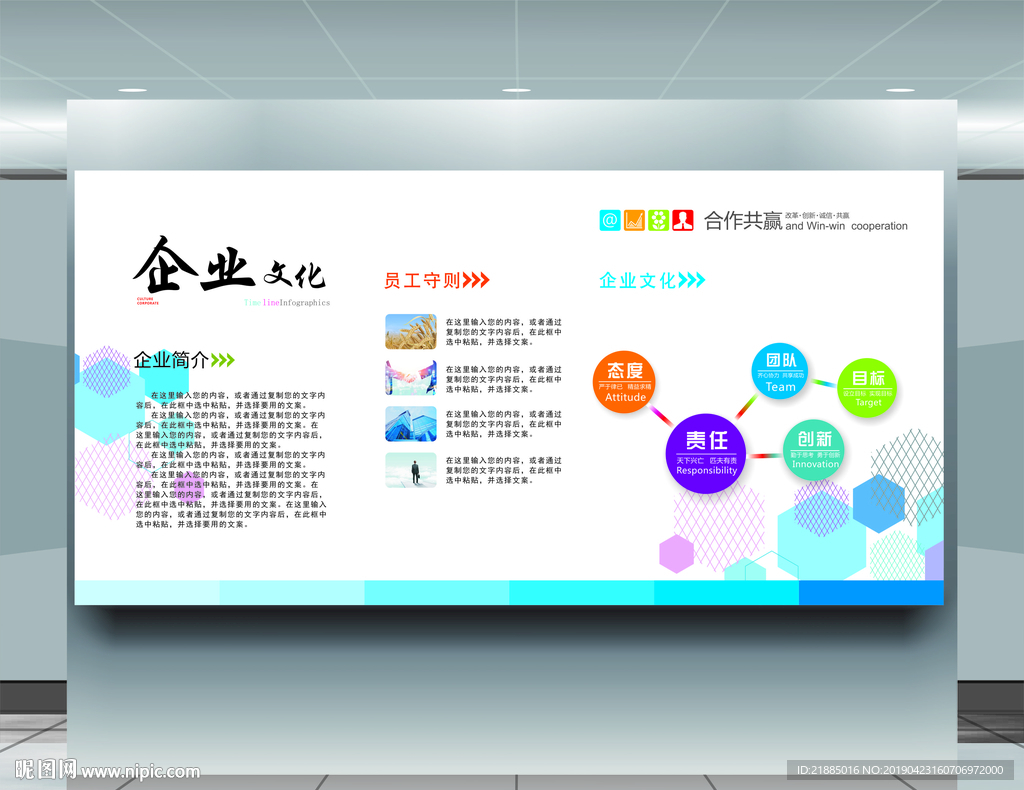Click the cyan @ icon near 合作共赢
The width and height of the screenshot is (1024, 790).
(609, 220)
